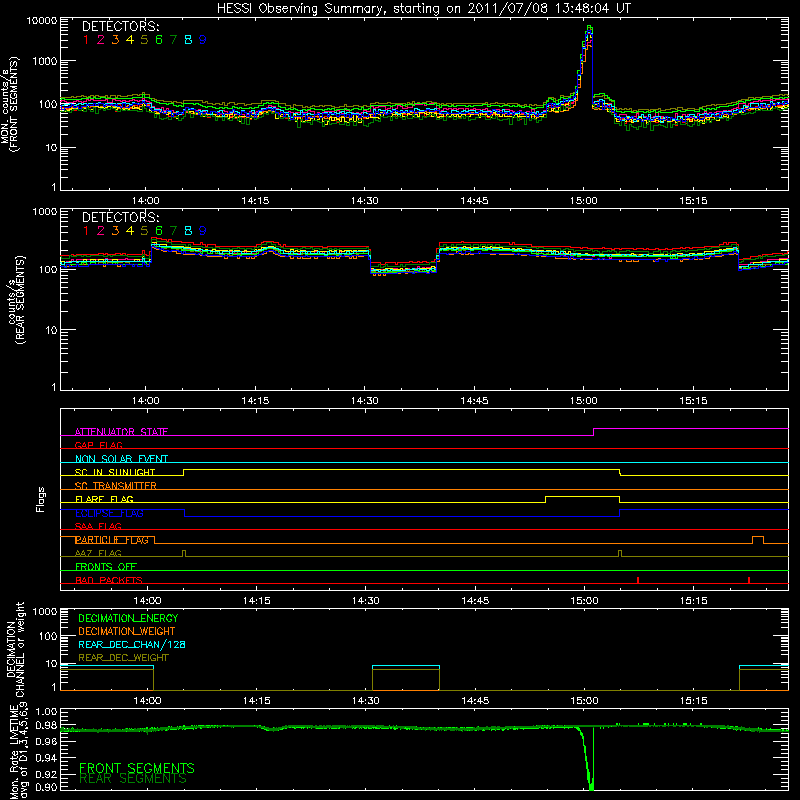
Task: Click the 1000 value on rear segments axis
Action: tap(45, 212)
